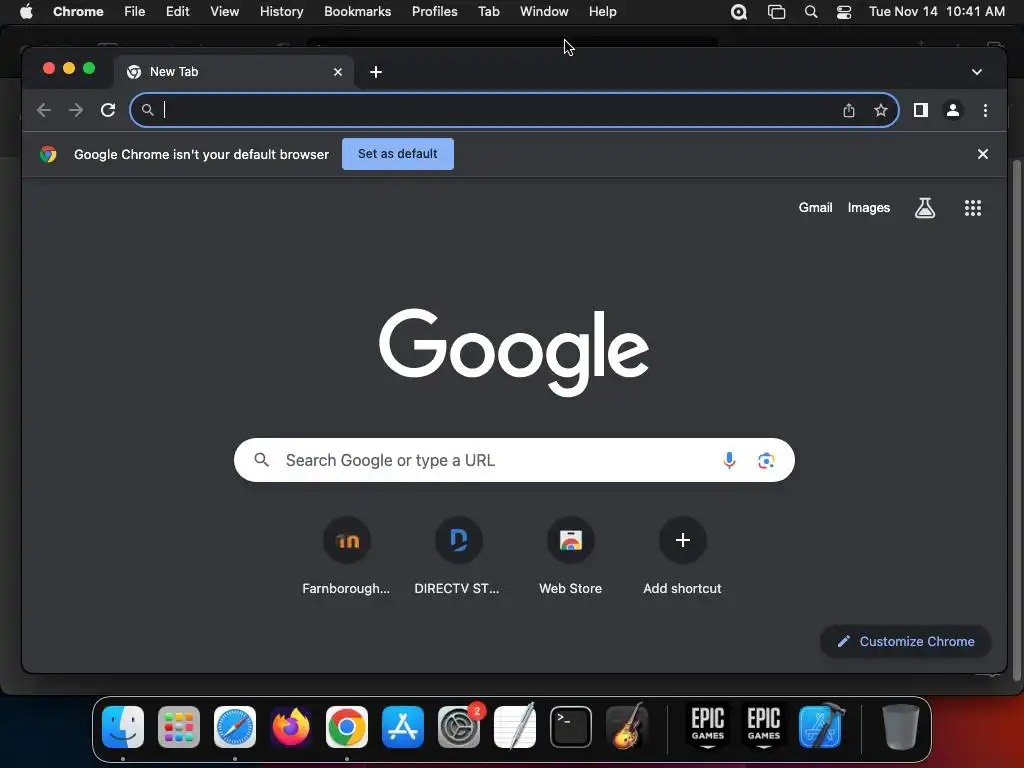Open App Store from the Dock
This screenshot has width=1024, height=768.
pos(402,727)
